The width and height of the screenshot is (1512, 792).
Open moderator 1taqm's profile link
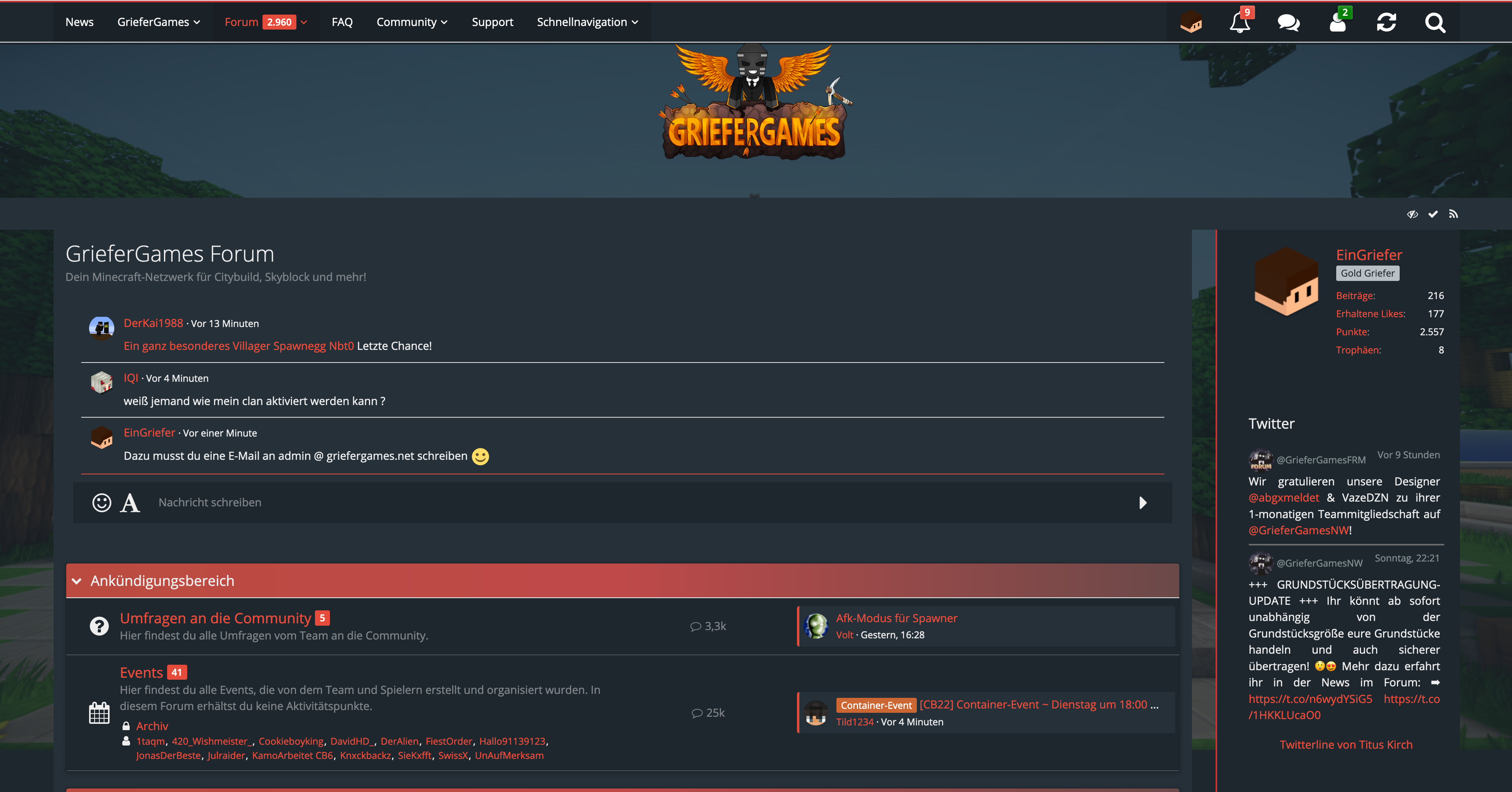(x=150, y=742)
